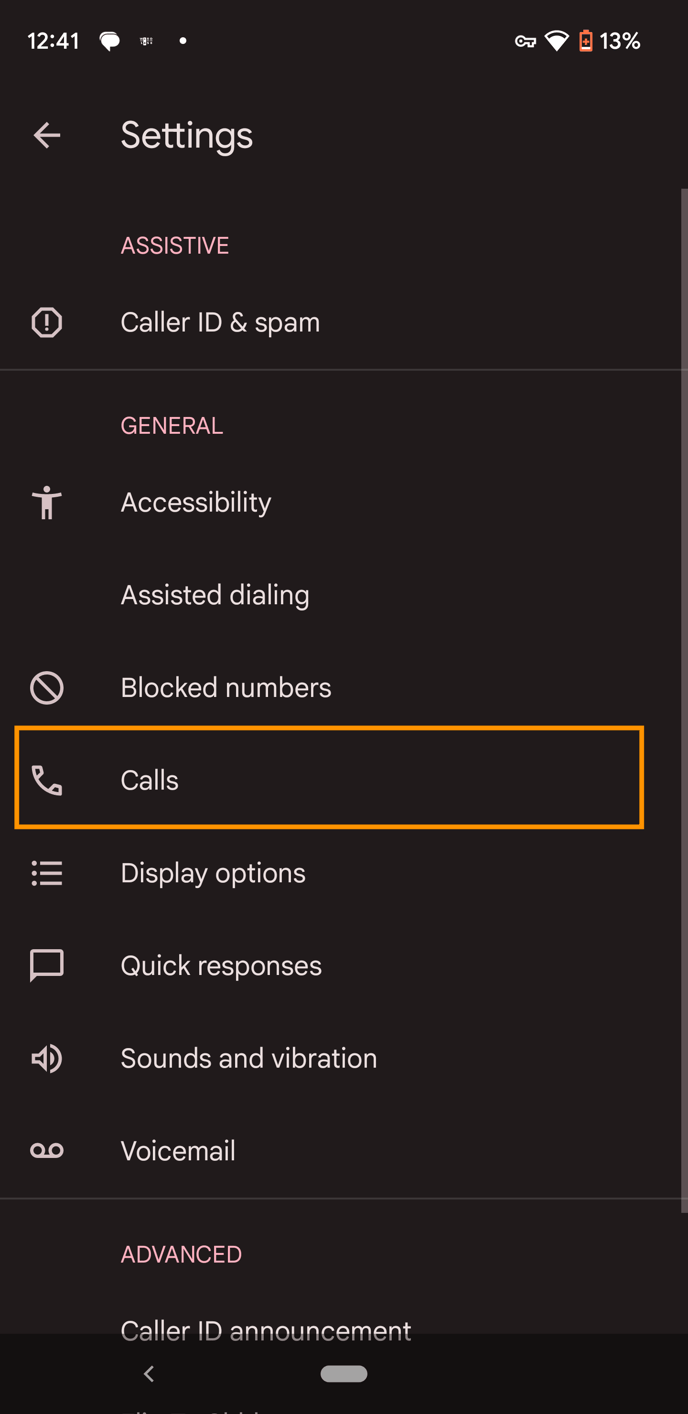Select the Caller ID & spam alert icon
Viewport: 688px width, 1414px height.
(x=46, y=322)
